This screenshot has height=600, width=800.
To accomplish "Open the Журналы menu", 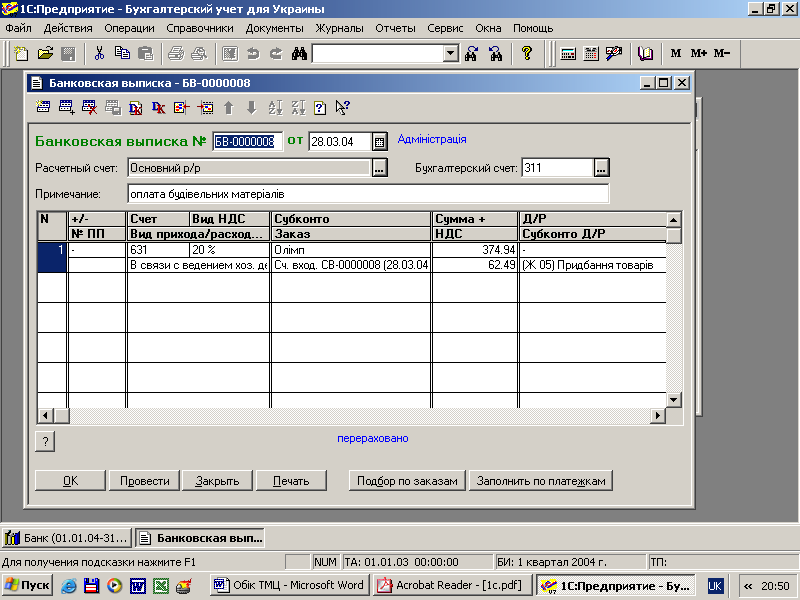I will (x=339, y=28).
